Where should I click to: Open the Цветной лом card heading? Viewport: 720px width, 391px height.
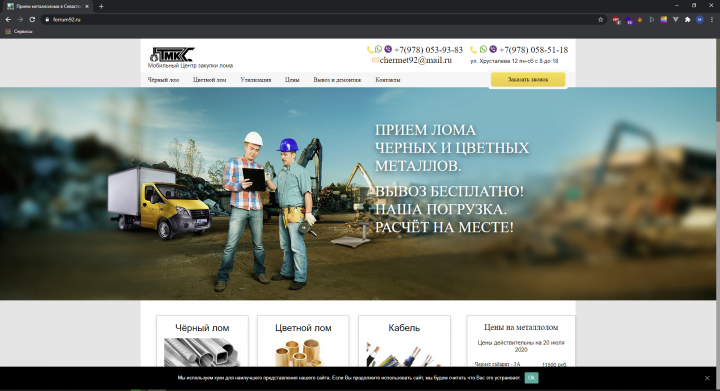(303, 328)
